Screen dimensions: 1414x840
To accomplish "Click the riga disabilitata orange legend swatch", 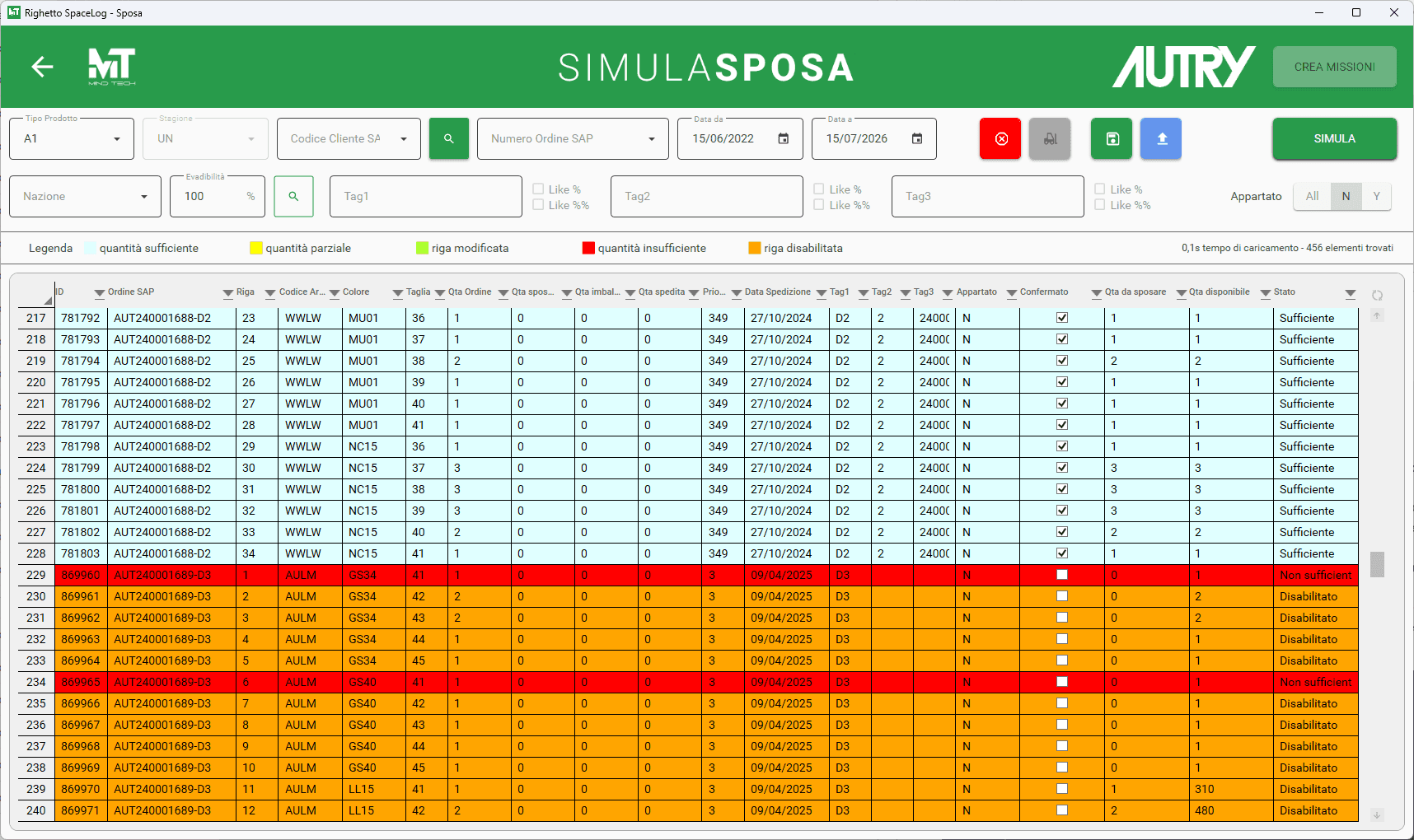I will pyautogui.click(x=754, y=248).
